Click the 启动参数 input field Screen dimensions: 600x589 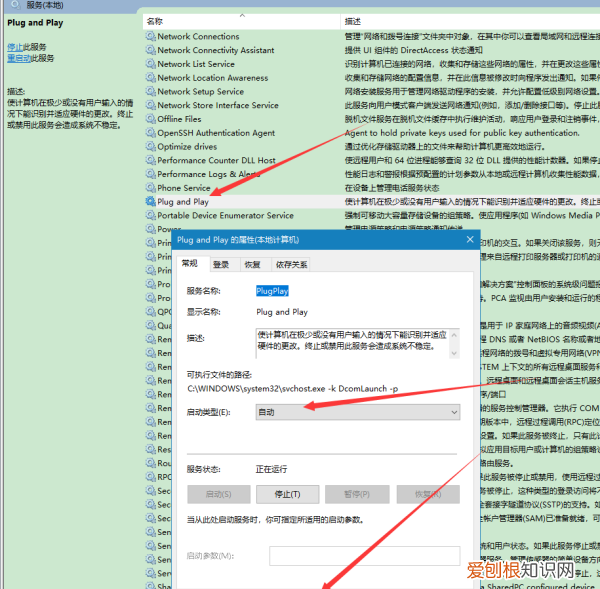point(365,556)
